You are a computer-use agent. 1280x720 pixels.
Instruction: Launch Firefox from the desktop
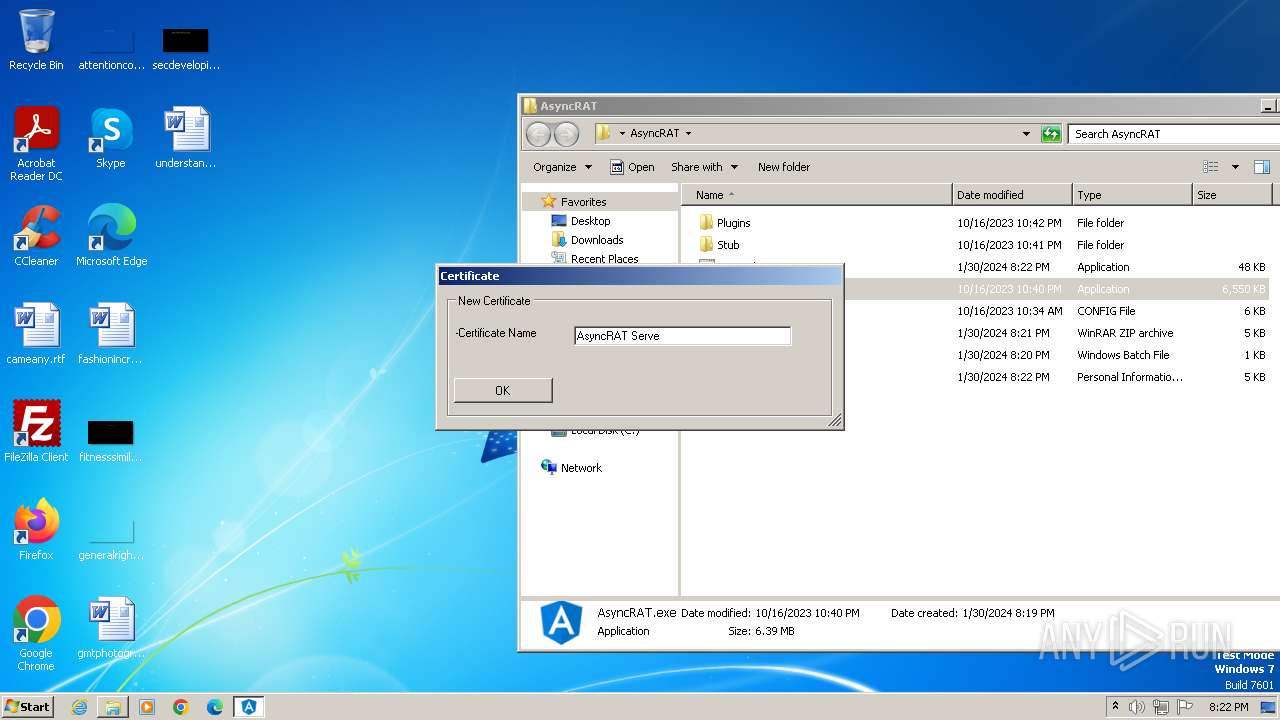tap(36, 530)
